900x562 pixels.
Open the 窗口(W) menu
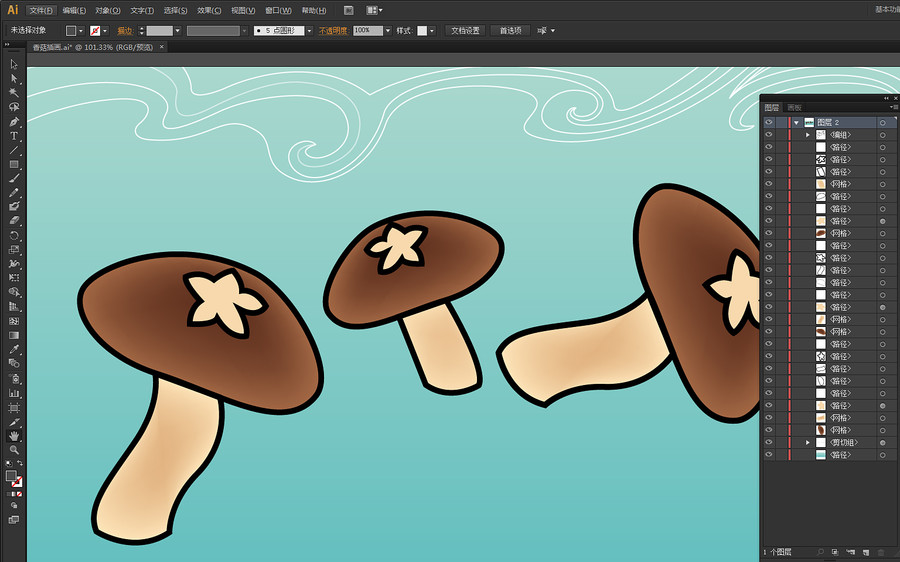(278, 10)
